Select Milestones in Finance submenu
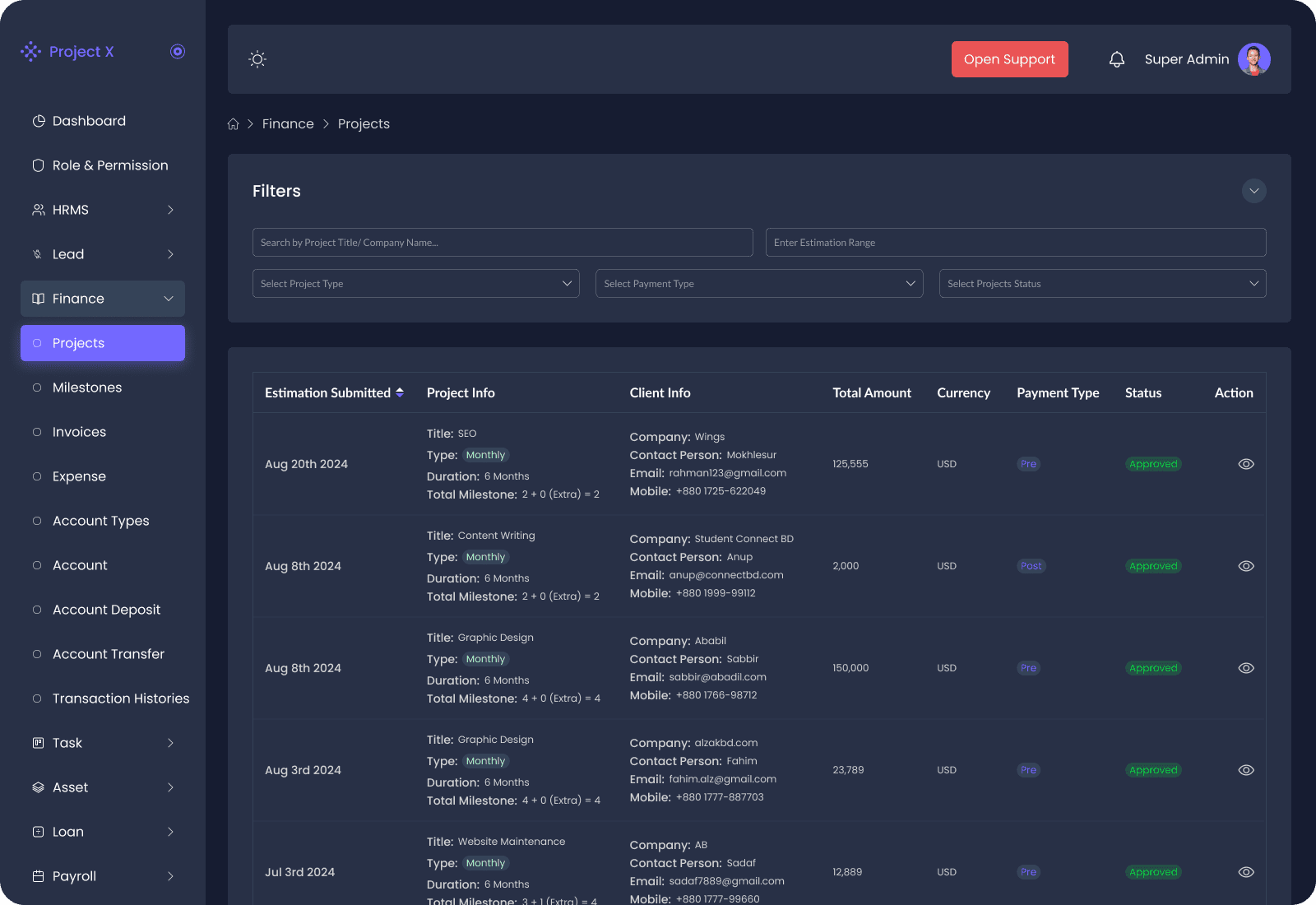The height and width of the screenshot is (905, 1316). [x=87, y=388]
